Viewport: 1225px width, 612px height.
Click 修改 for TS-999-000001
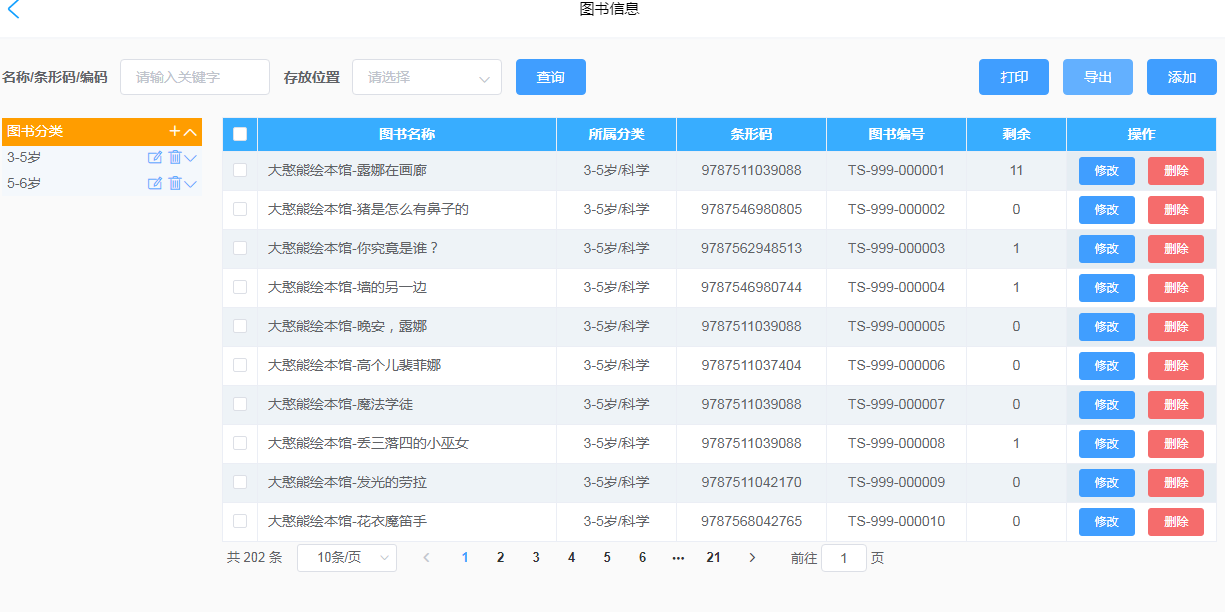pyautogui.click(x=1107, y=171)
